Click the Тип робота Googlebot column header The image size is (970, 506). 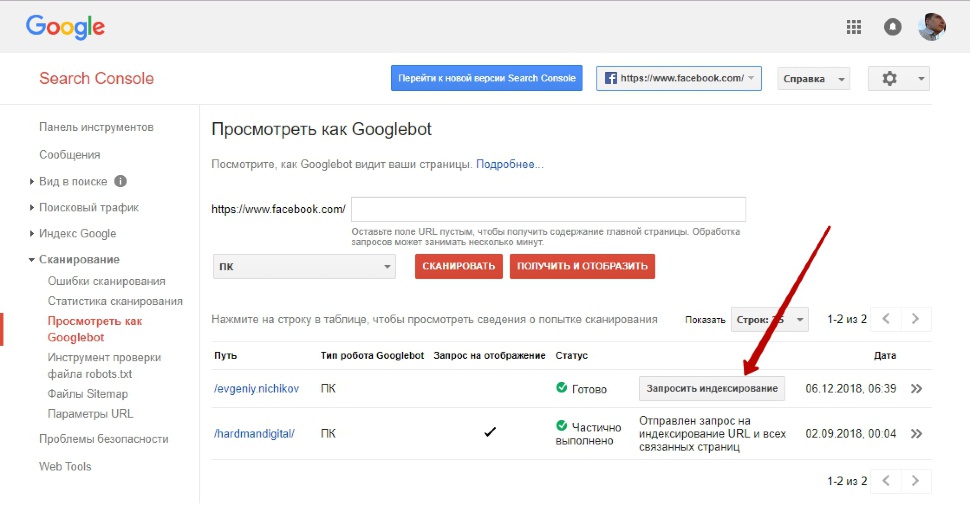[x=372, y=356]
